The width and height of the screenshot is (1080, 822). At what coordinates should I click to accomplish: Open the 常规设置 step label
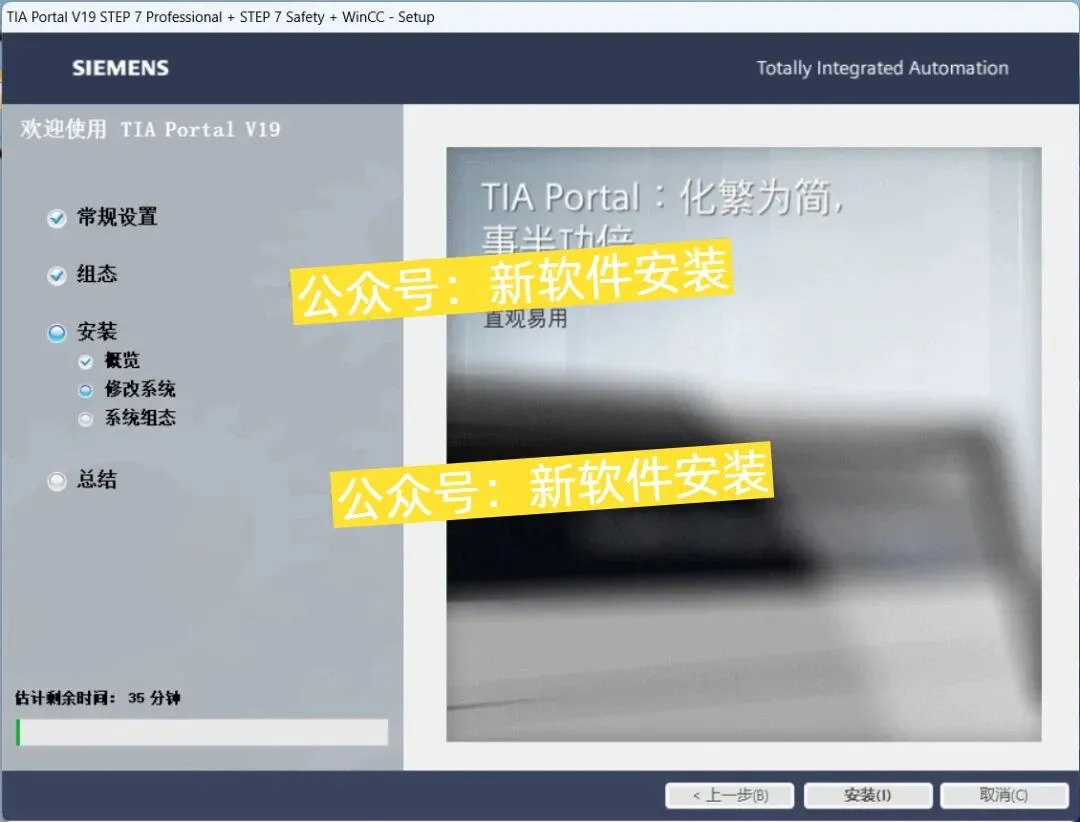click(117, 217)
